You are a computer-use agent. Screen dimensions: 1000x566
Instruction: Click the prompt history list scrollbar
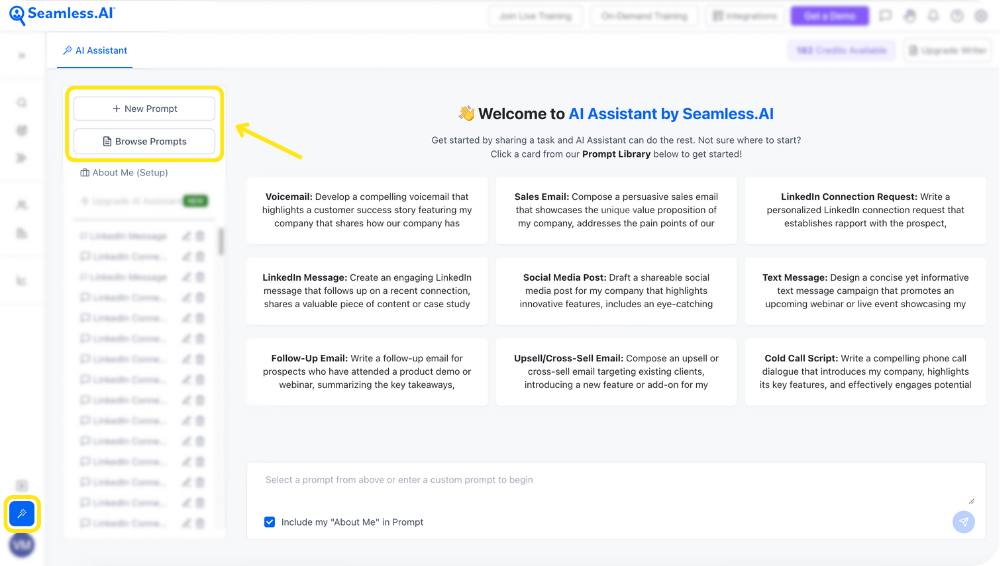[220, 241]
